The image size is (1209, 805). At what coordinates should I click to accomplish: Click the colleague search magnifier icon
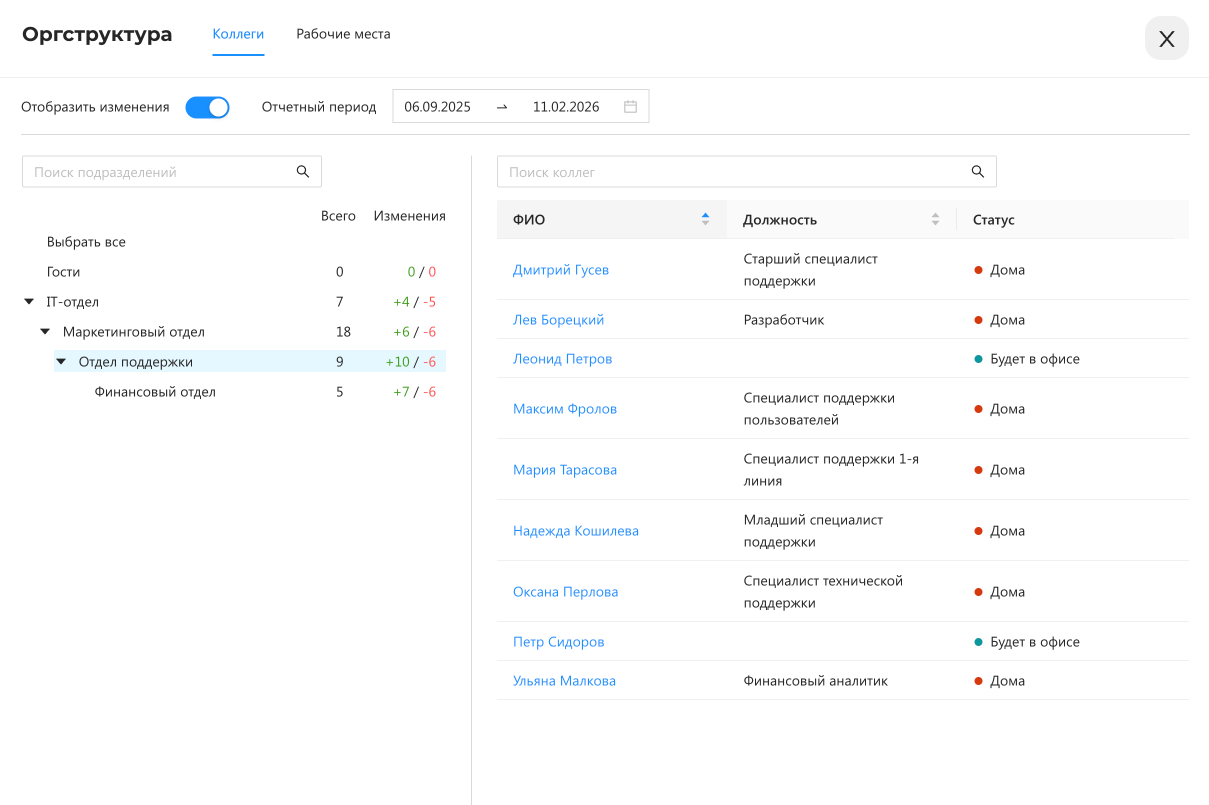point(978,172)
